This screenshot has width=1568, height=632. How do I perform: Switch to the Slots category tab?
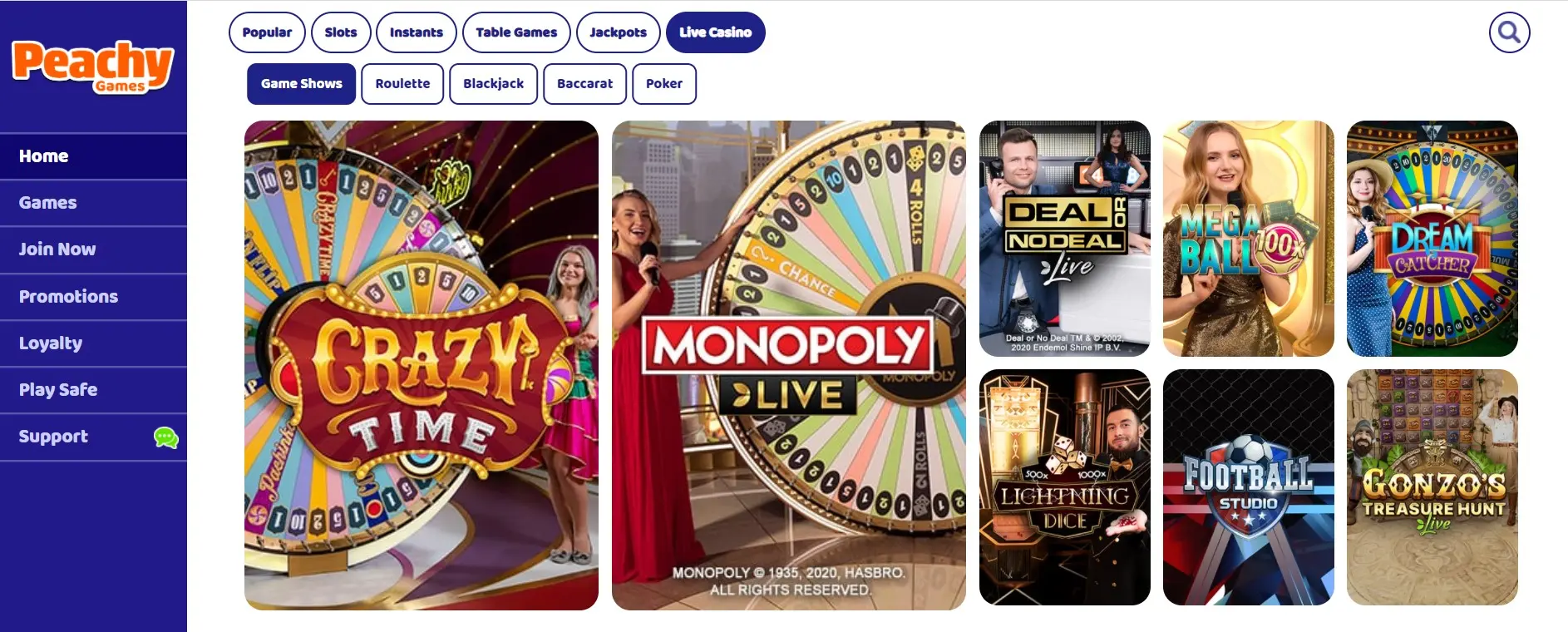(341, 32)
